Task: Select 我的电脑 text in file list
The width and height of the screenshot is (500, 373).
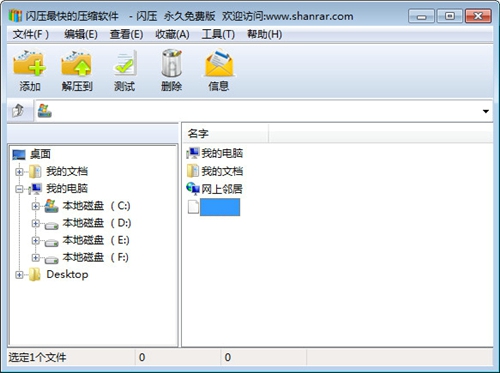Action: coord(222,153)
